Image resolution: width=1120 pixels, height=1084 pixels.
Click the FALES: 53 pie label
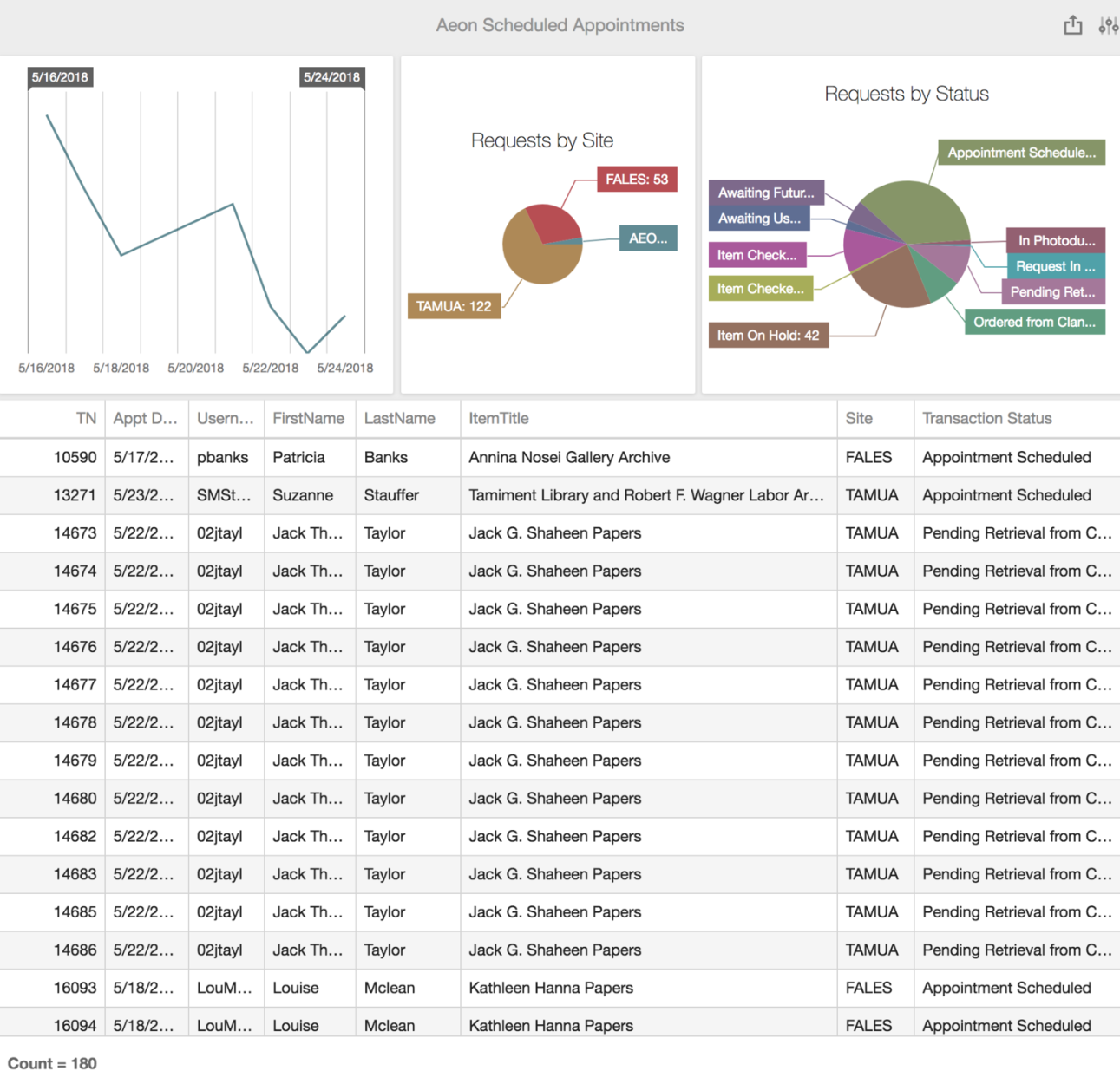(636, 180)
